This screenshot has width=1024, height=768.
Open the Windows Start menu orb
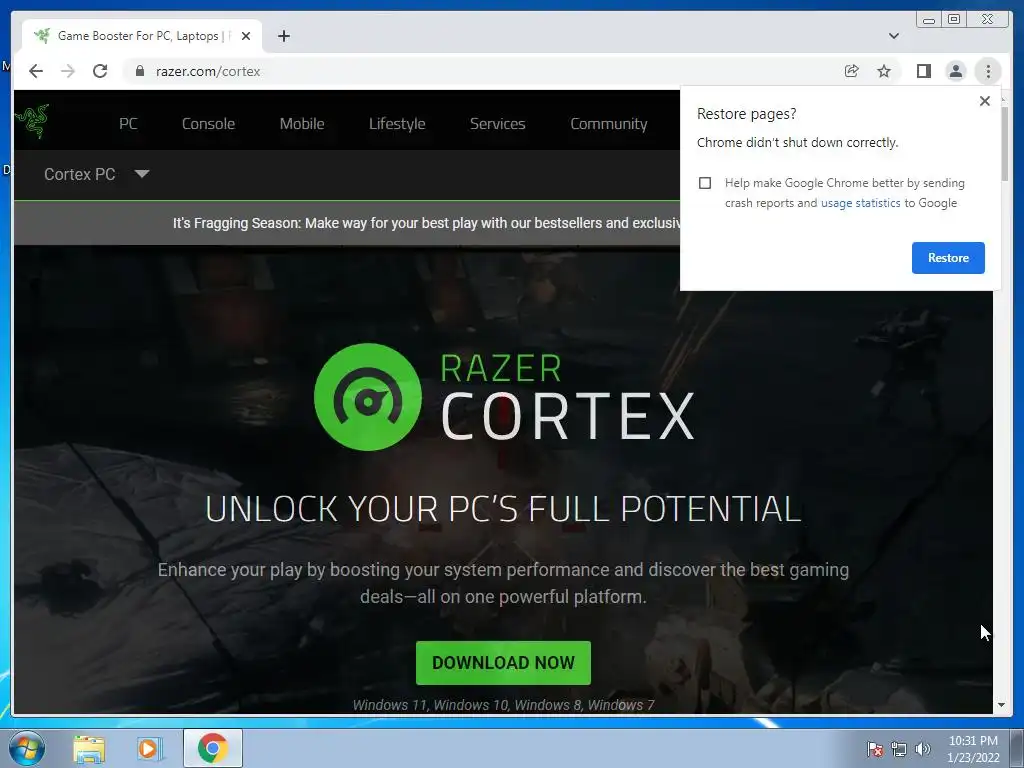(x=27, y=748)
